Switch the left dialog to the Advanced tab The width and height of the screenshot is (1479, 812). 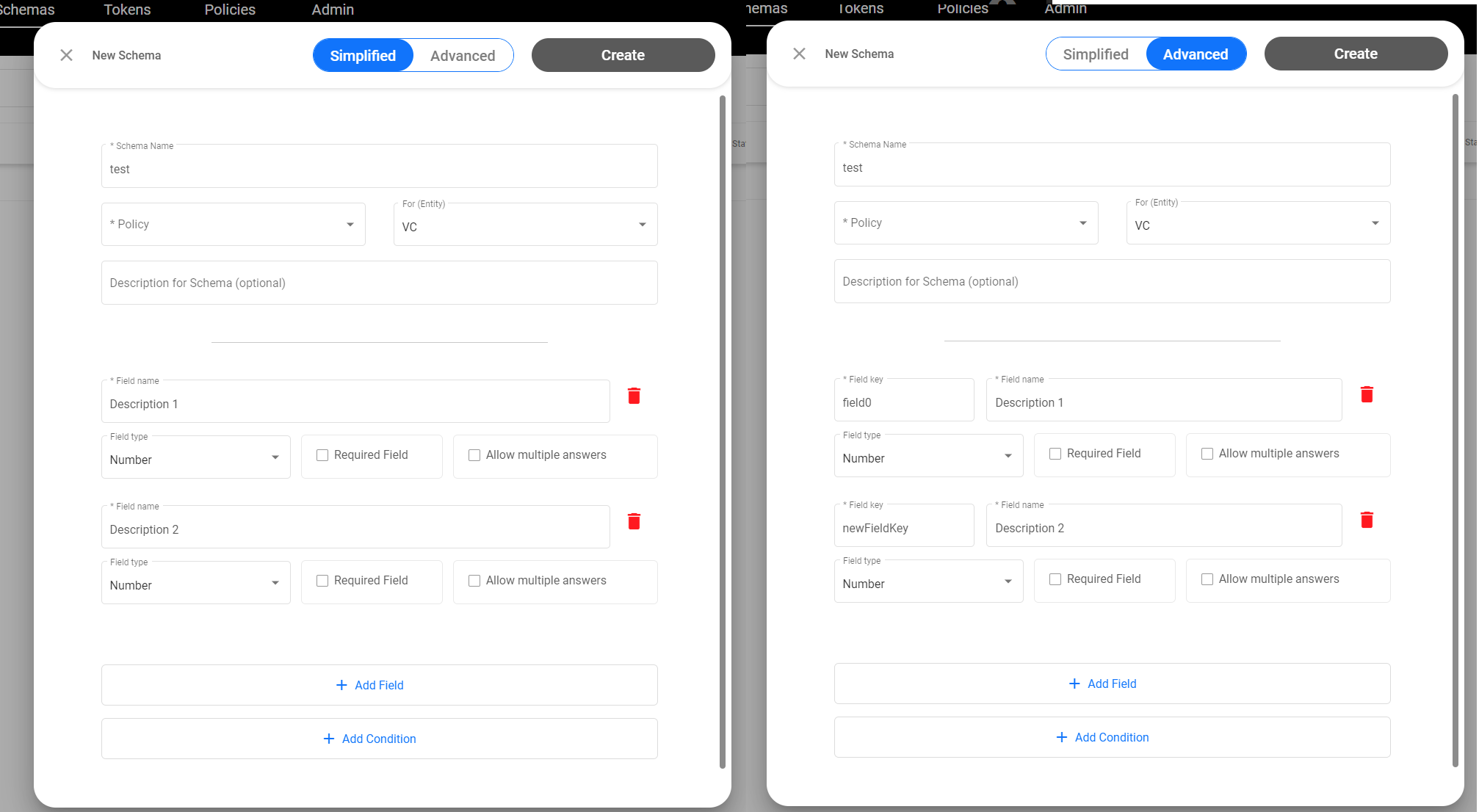pyautogui.click(x=463, y=55)
